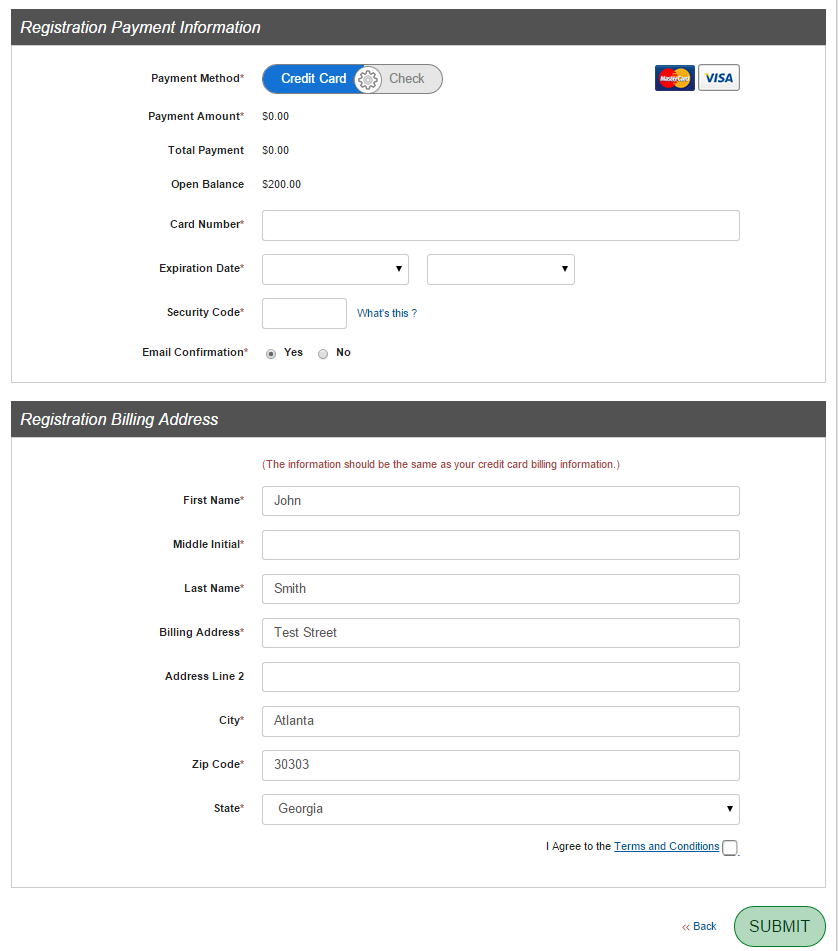Image resolution: width=838 pixels, height=951 pixels.
Task: Go back using the Back link
Action: coord(700,927)
